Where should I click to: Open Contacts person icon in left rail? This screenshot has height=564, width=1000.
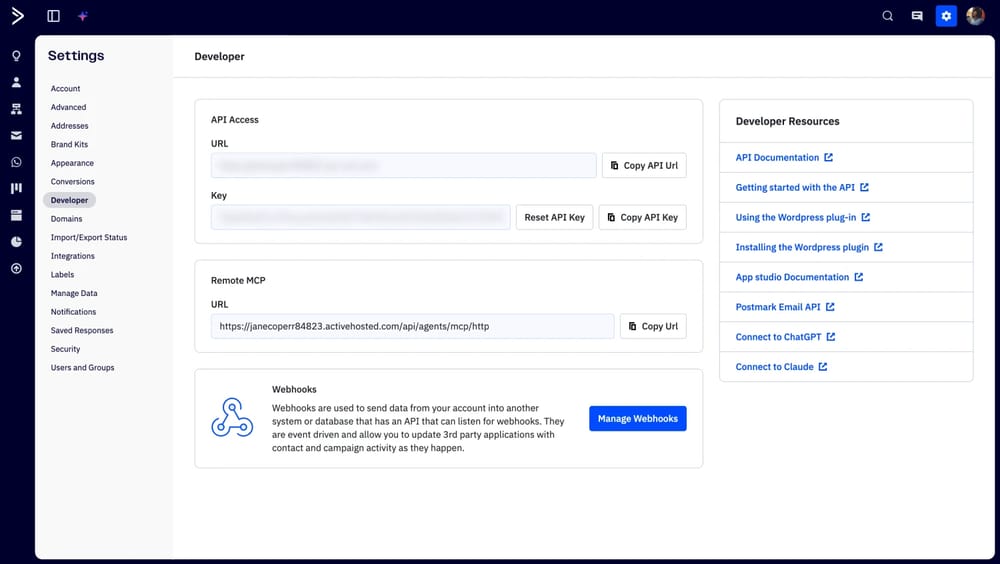pyautogui.click(x=17, y=82)
